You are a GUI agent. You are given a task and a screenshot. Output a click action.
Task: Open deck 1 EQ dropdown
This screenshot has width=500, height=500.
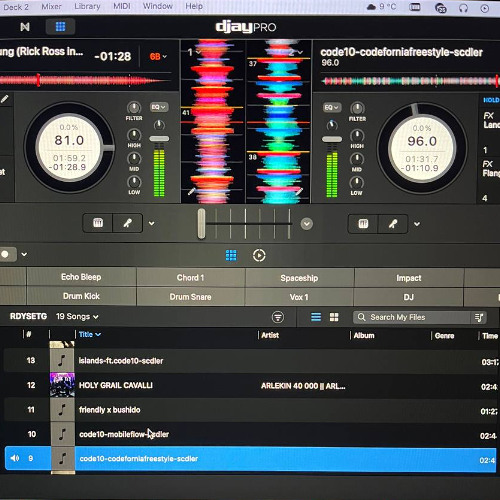pos(159,107)
